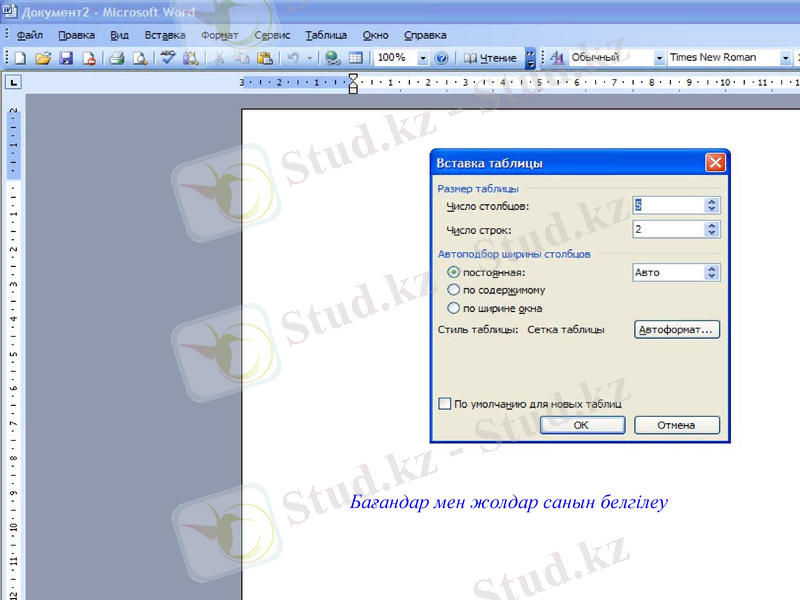Choose по ширине окна column width option
The image size is (800, 600).
pyautogui.click(x=453, y=307)
